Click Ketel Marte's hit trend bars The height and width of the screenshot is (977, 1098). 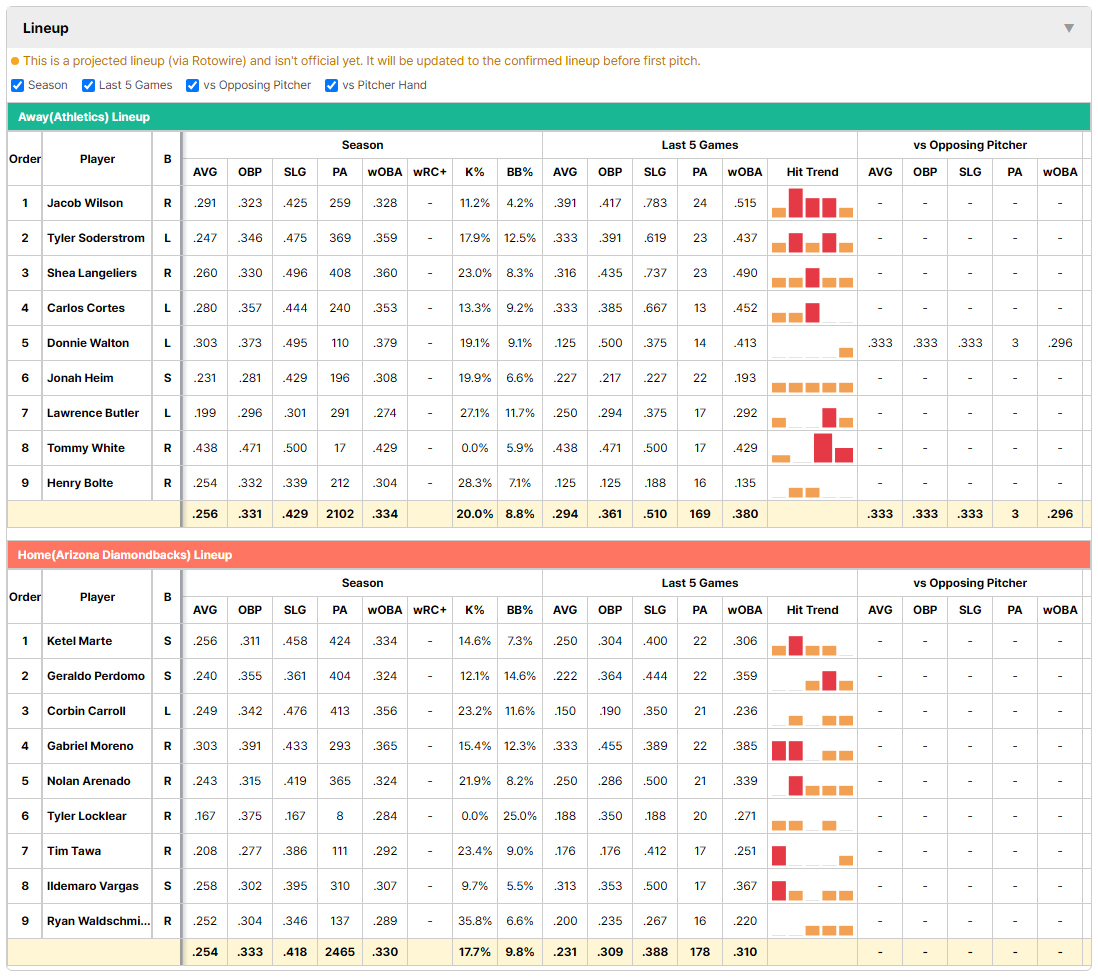(x=812, y=642)
